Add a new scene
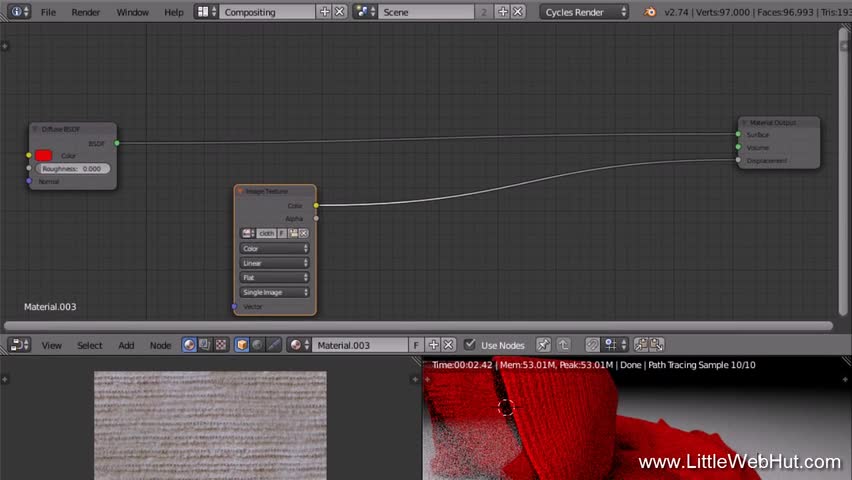This screenshot has width=852, height=480. (x=503, y=11)
